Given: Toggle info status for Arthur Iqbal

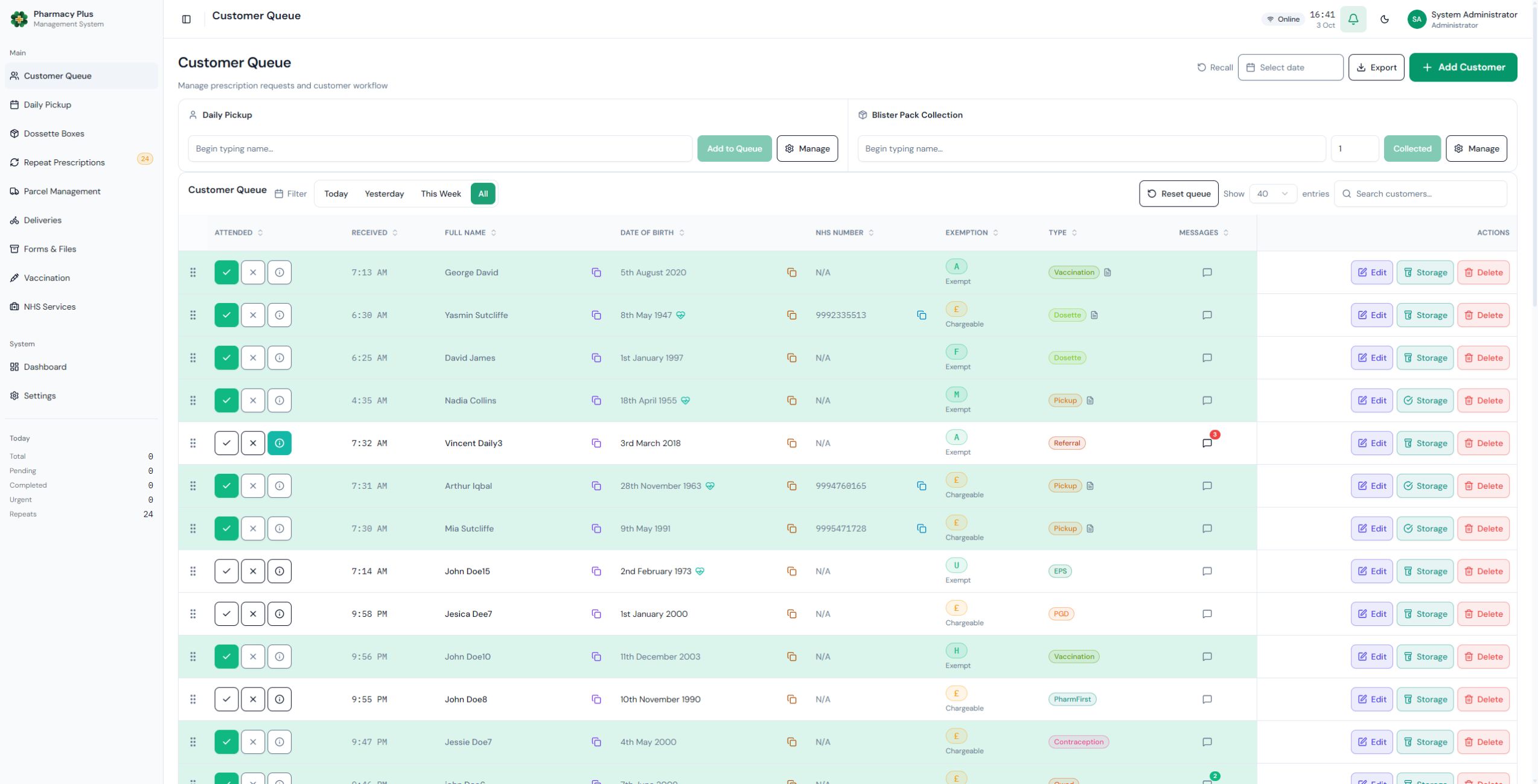Looking at the screenshot, I should [279, 486].
